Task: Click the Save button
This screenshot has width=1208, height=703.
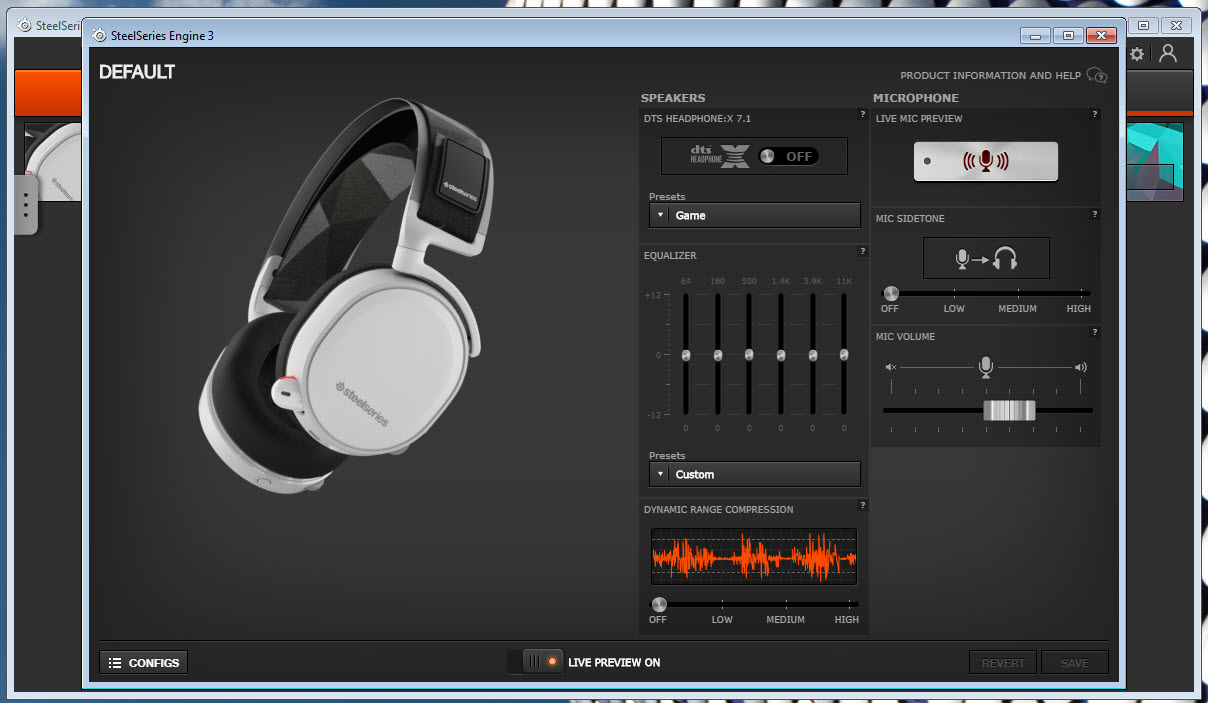Action: tap(1075, 662)
